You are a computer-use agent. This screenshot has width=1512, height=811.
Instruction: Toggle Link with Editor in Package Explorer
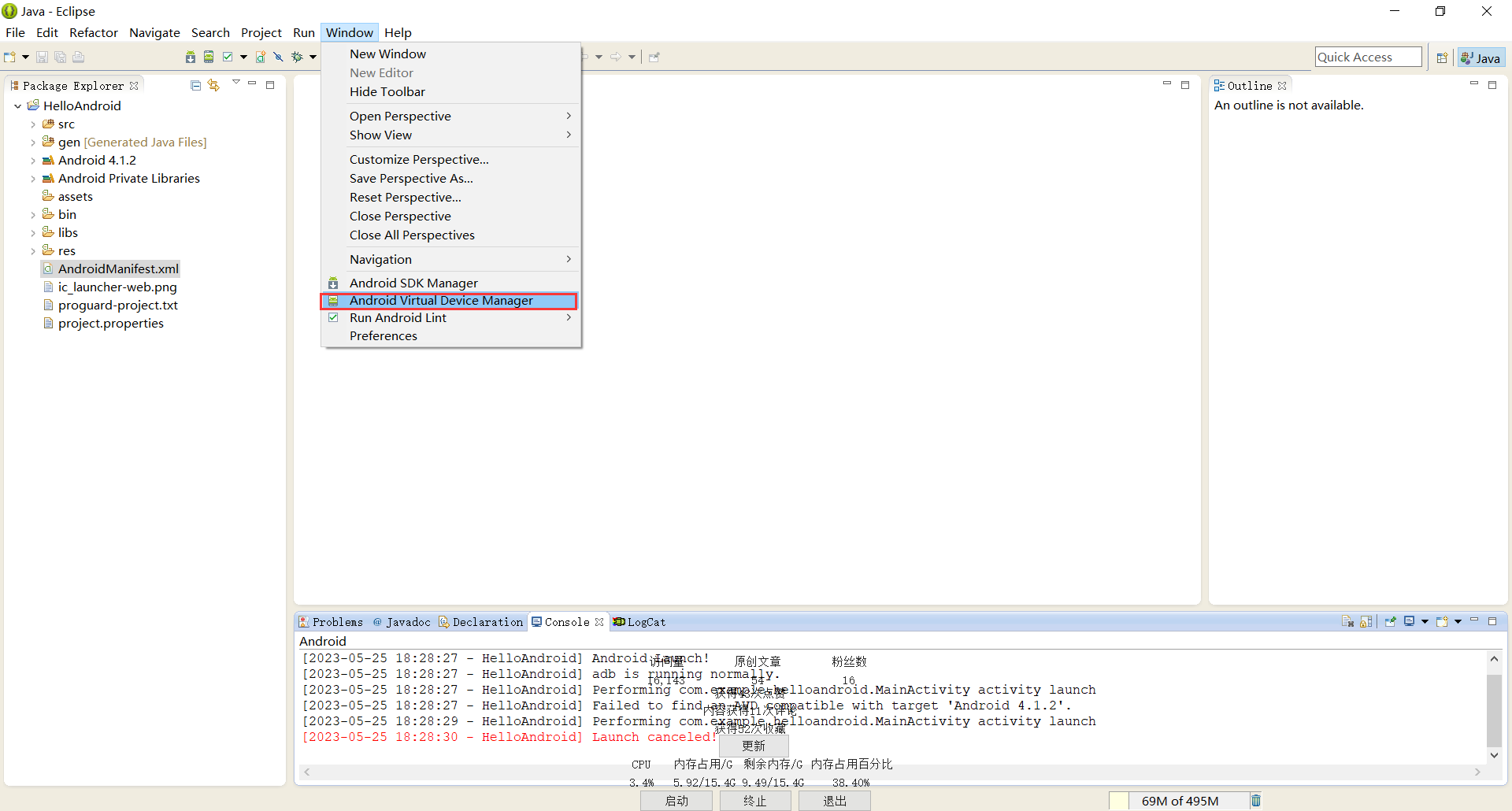213,85
